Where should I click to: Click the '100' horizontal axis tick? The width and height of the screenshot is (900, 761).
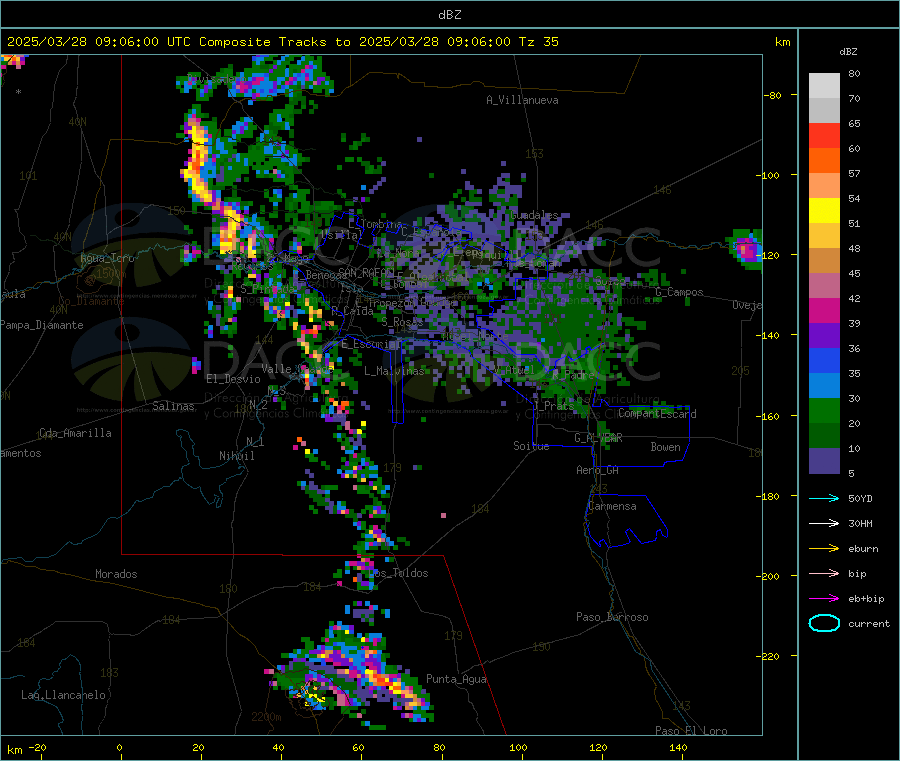pyautogui.click(x=518, y=747)
